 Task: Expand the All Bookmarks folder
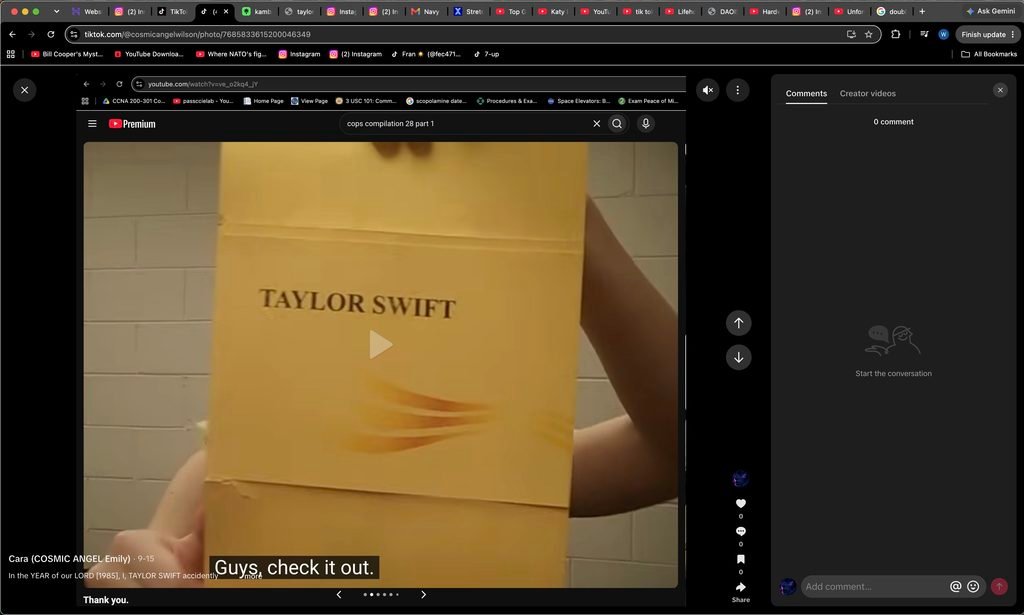click(x=989, y=54)
